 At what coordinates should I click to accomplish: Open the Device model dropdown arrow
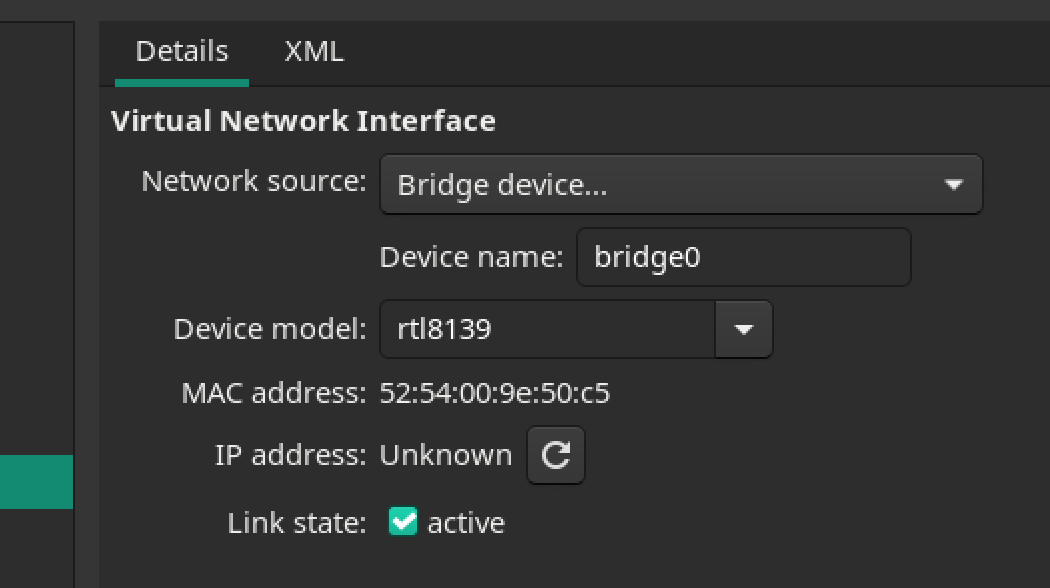point(743,329)
